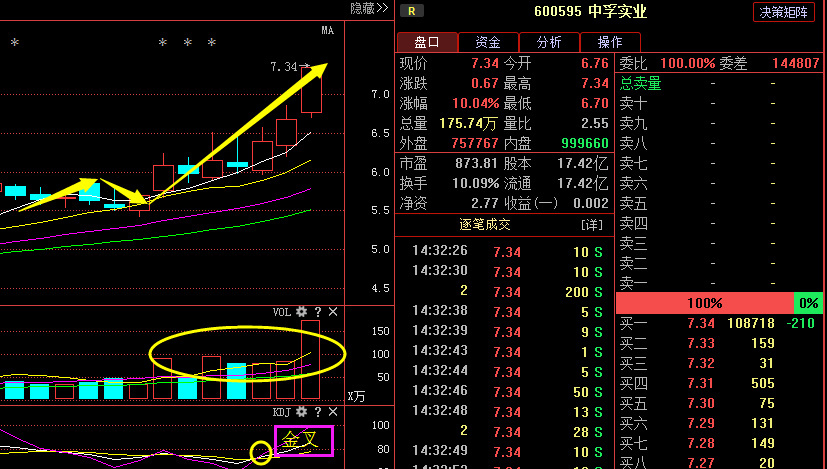Select 买三 price 7.32 row
The height and width of the screenshot is (469, 827).
(x=719, y=363)
